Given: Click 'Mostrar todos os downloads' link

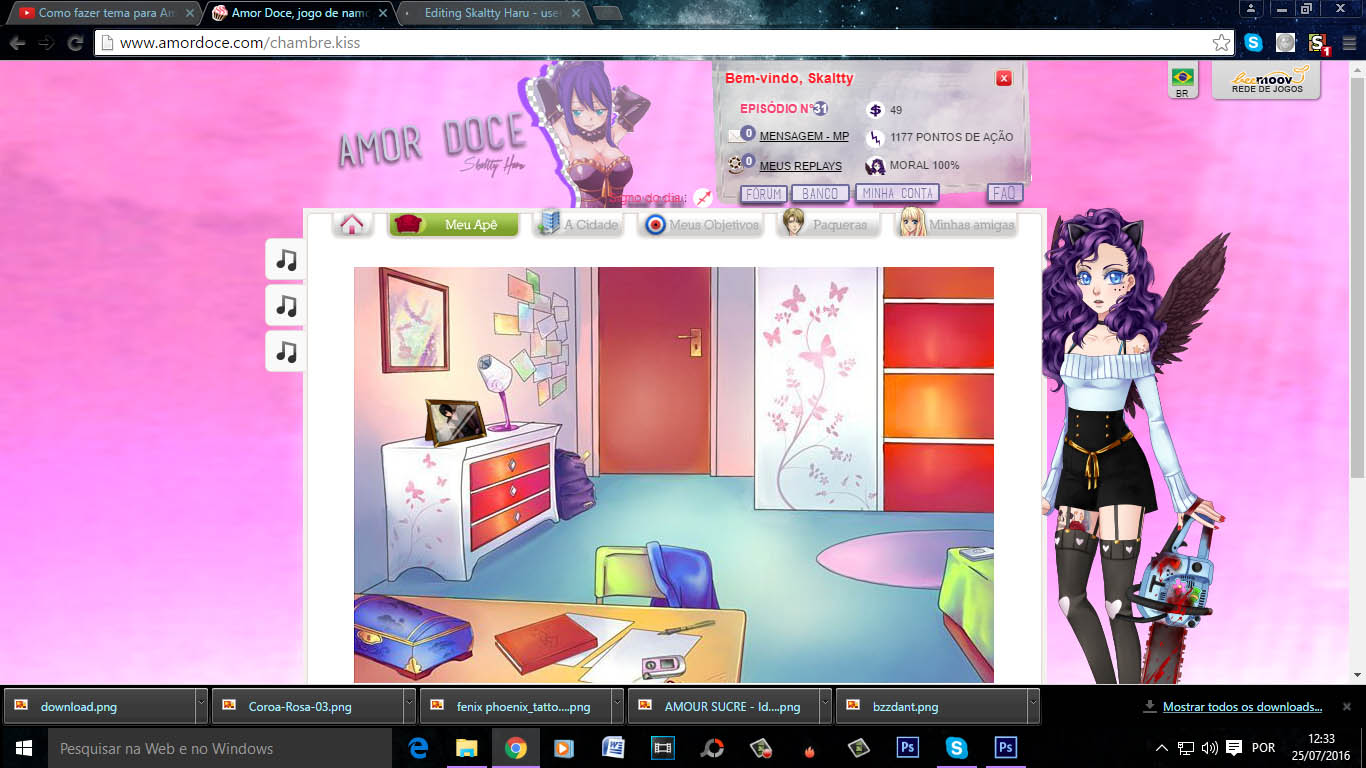Looking at the screenshot, I should pyautogui.click(x=1242, y=707).
